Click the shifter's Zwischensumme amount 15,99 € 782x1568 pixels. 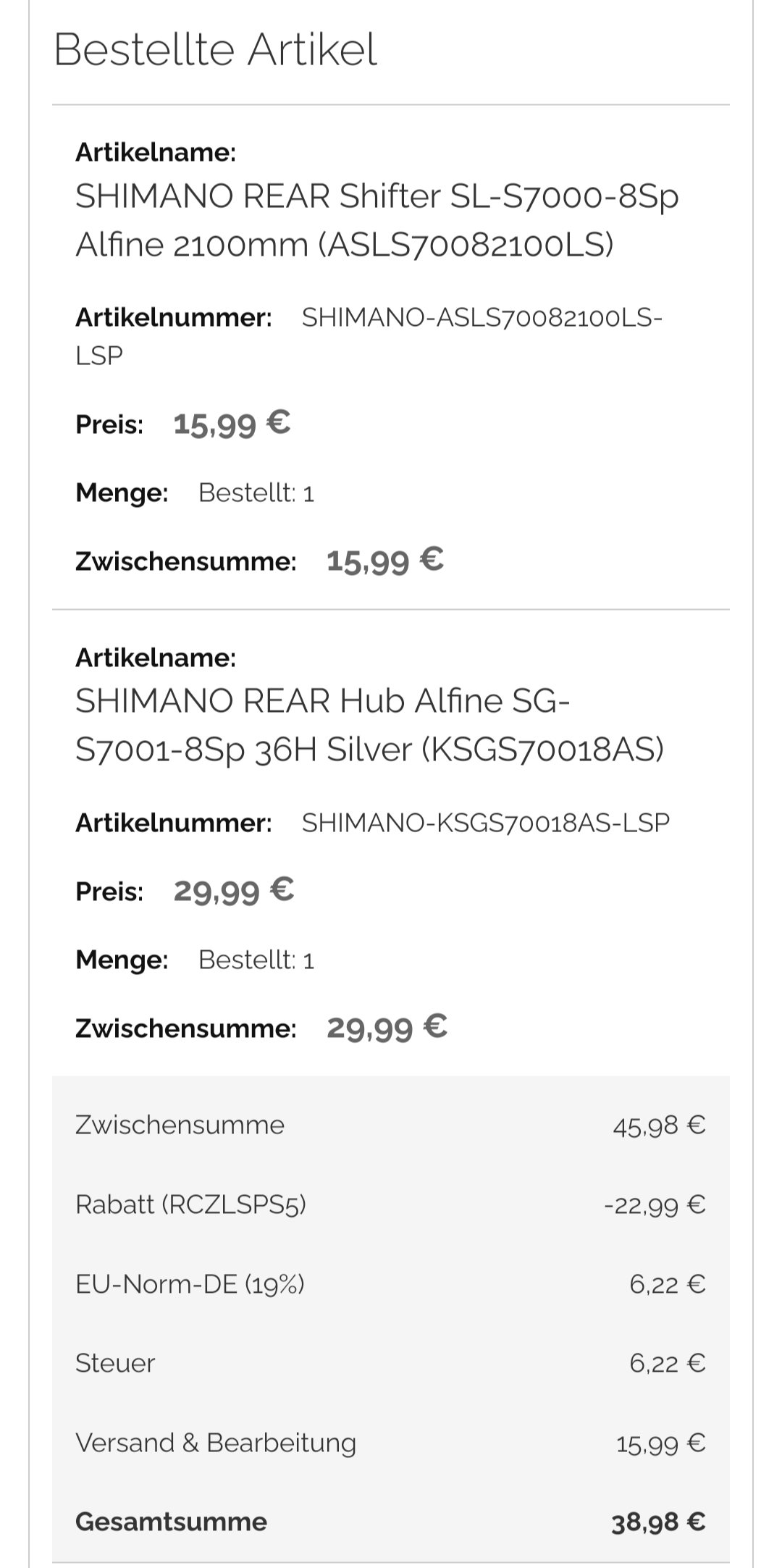384,561
